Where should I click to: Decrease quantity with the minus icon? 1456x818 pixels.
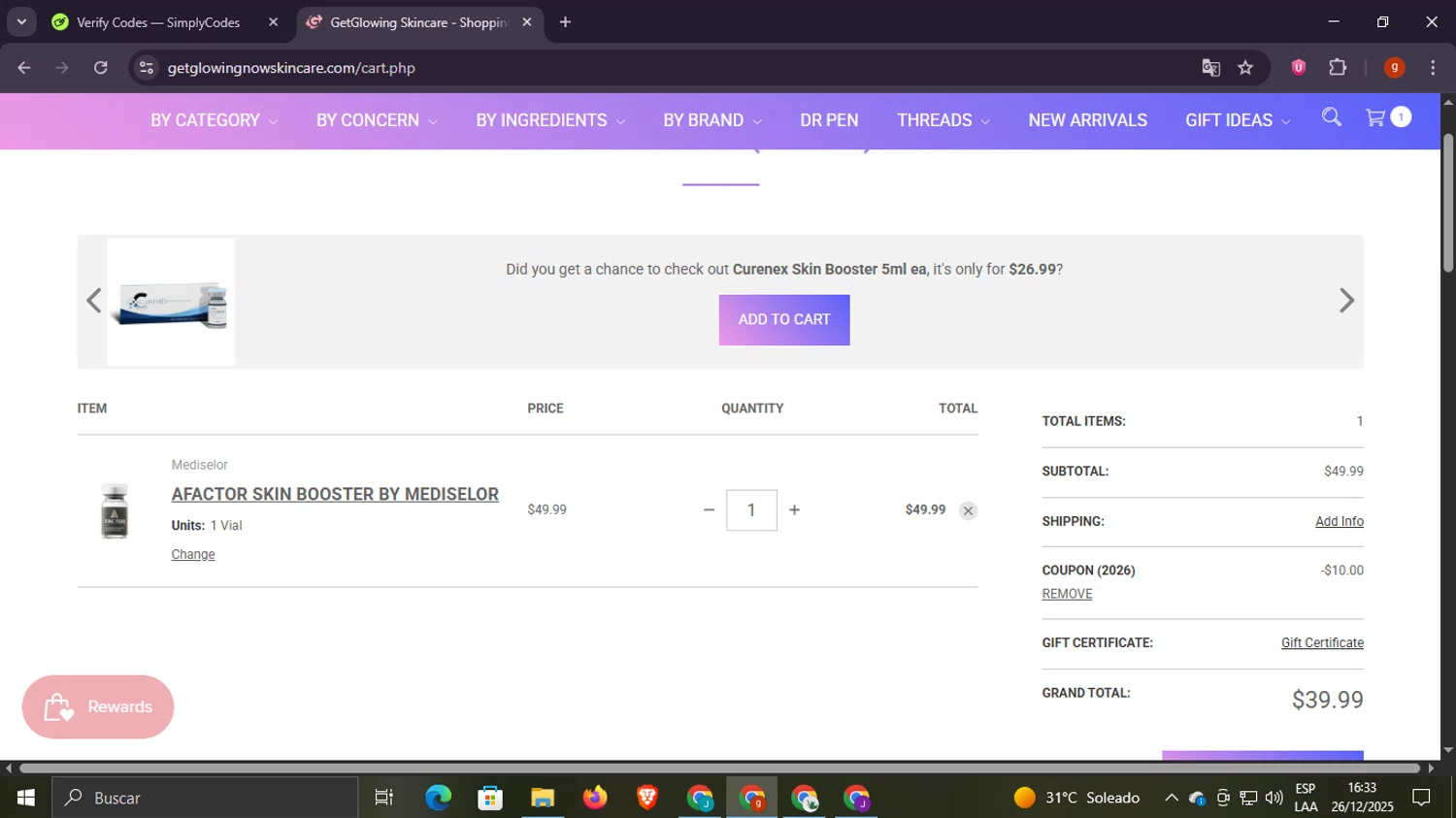pos(709,510)
